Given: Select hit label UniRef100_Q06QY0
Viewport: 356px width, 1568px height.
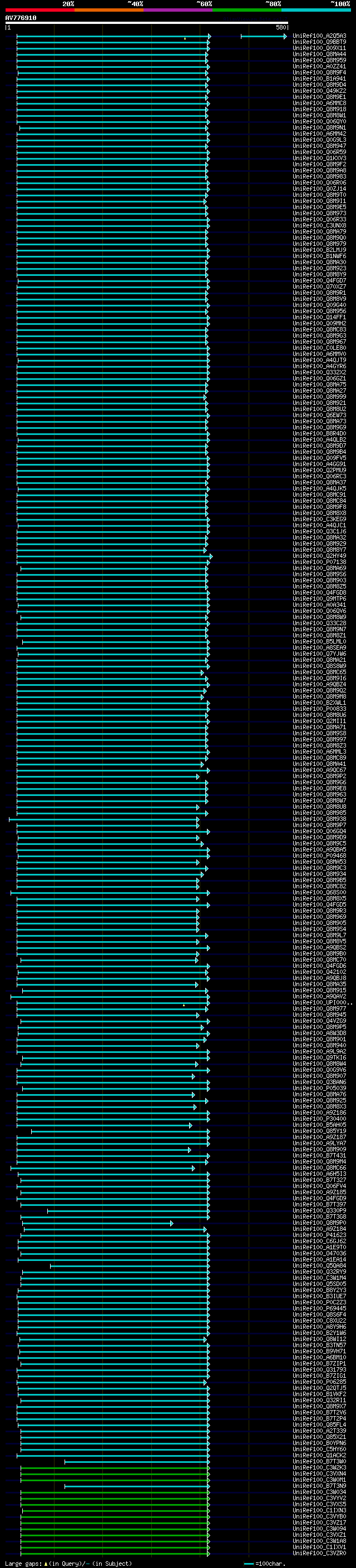Looking at the screenshot, I should (319, 121).
